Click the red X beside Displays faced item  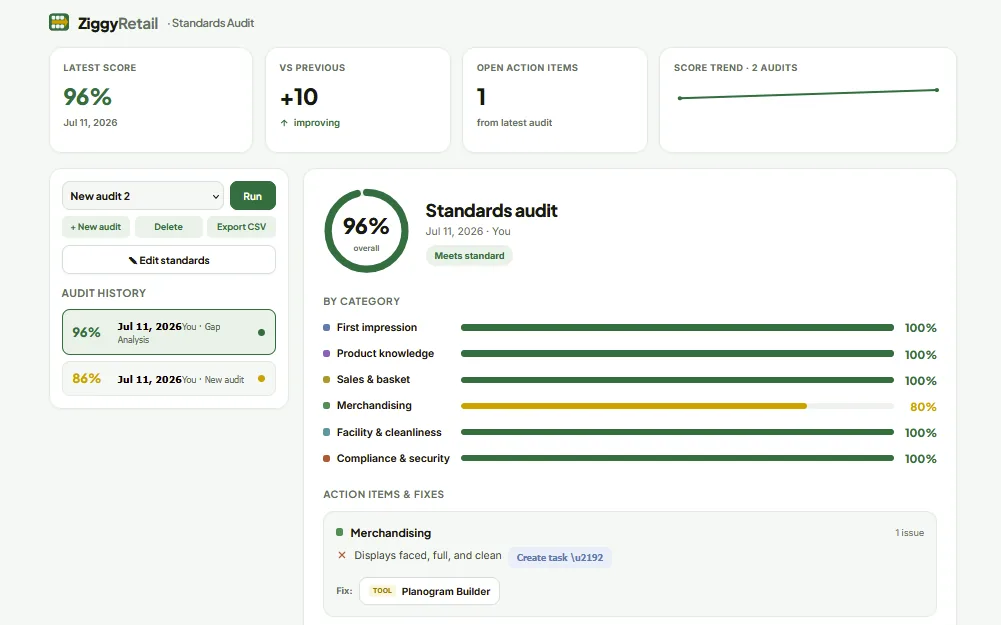click(342, 555)
